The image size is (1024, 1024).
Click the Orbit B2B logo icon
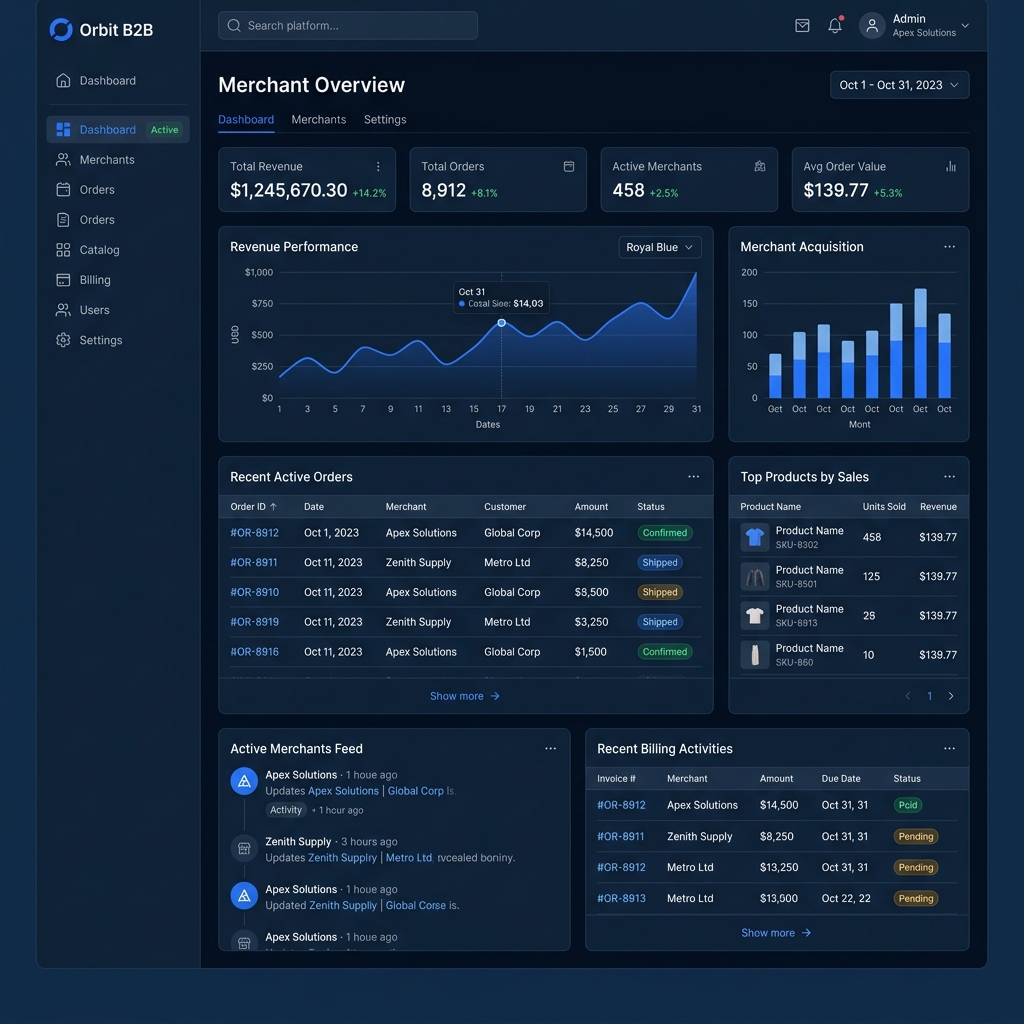point(61,29)
